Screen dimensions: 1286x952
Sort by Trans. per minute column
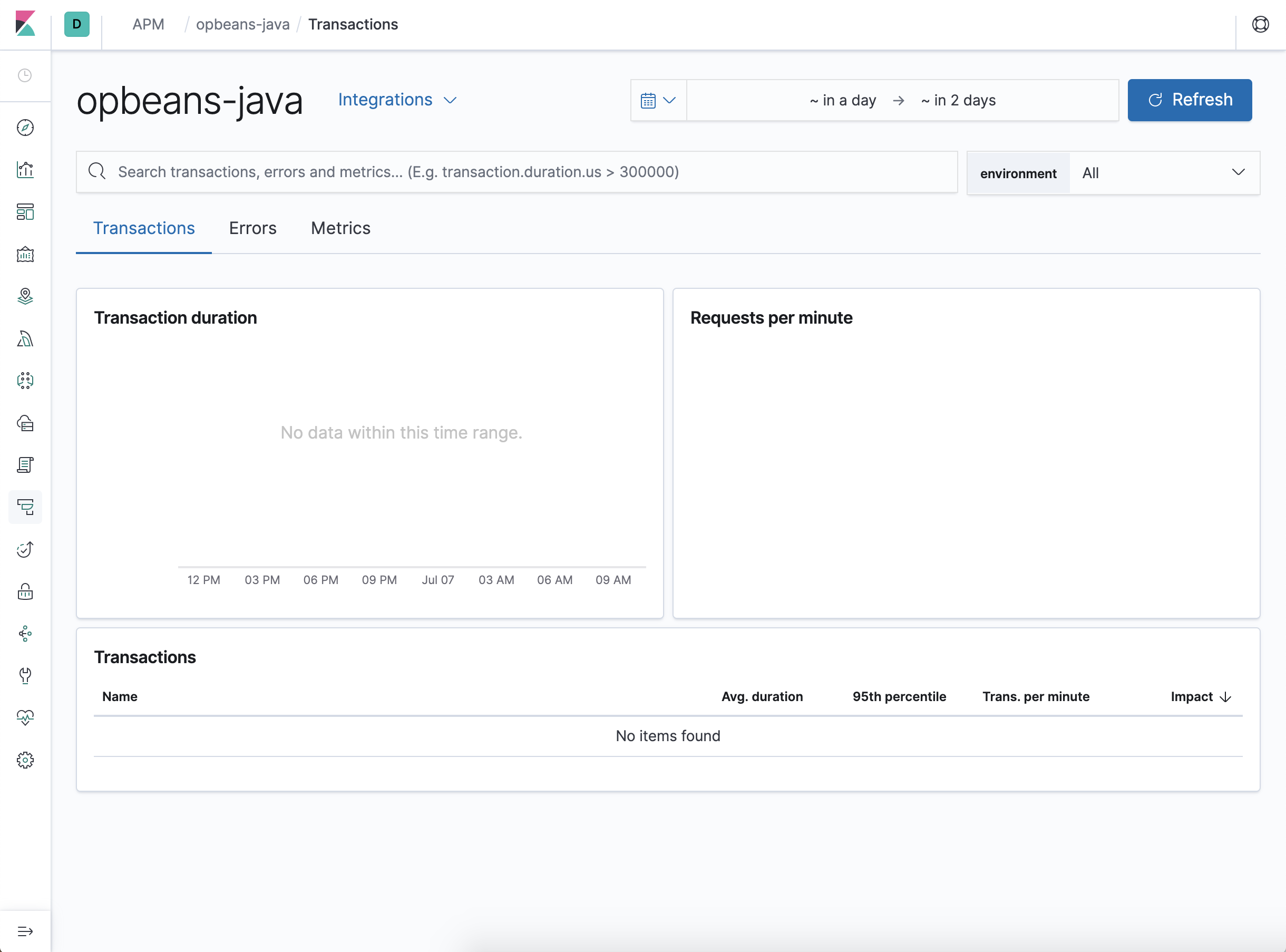(x=1035, y=697)
